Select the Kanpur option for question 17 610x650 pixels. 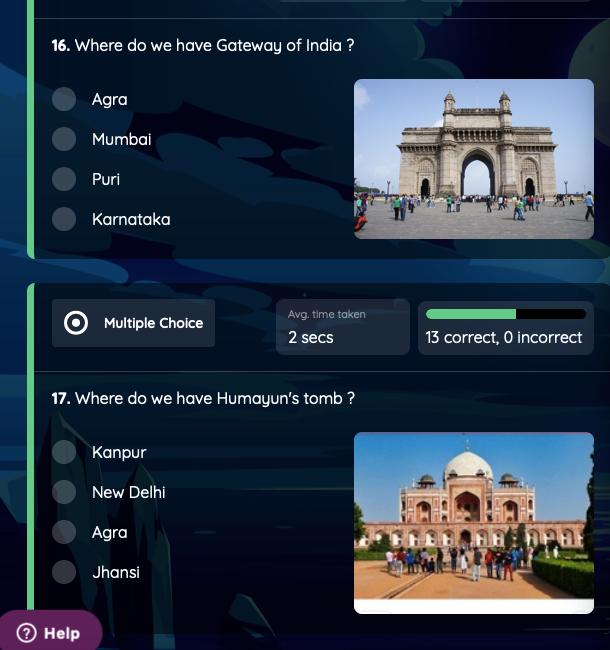pyautogui.click(x=64, y=452)
